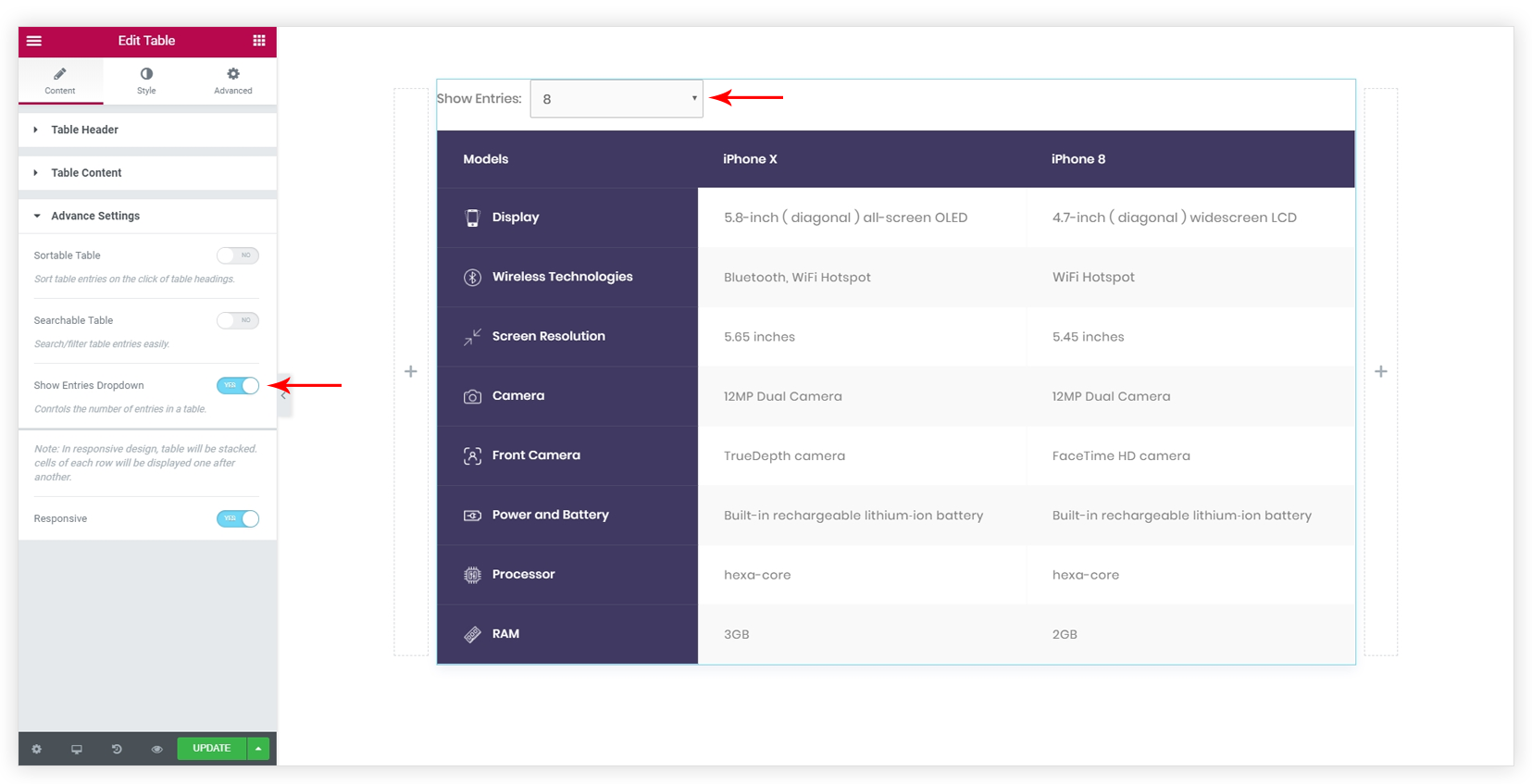This screenshot has width=1532, height=784.
Task: Switch to the Content tab
Action: pos(60,81)
